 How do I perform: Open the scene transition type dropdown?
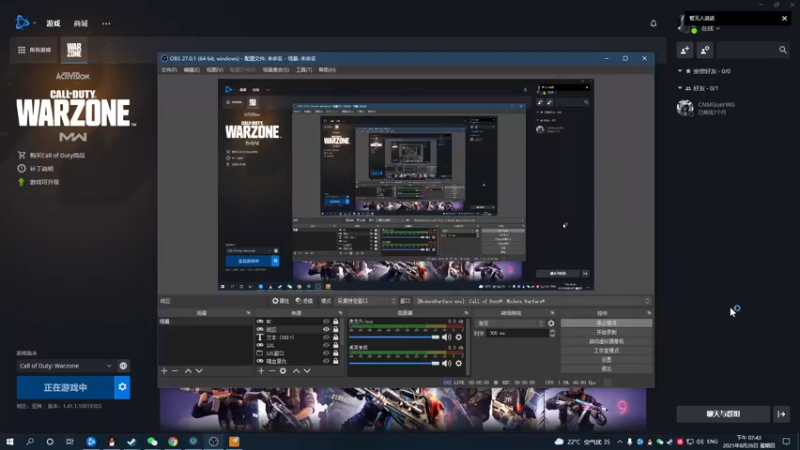510,323
